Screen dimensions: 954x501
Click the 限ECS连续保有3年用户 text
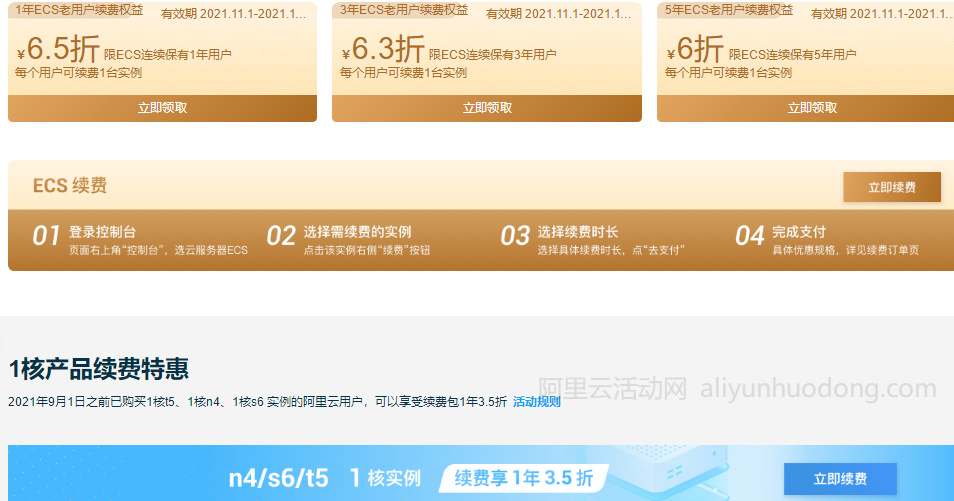coord(492,55)
